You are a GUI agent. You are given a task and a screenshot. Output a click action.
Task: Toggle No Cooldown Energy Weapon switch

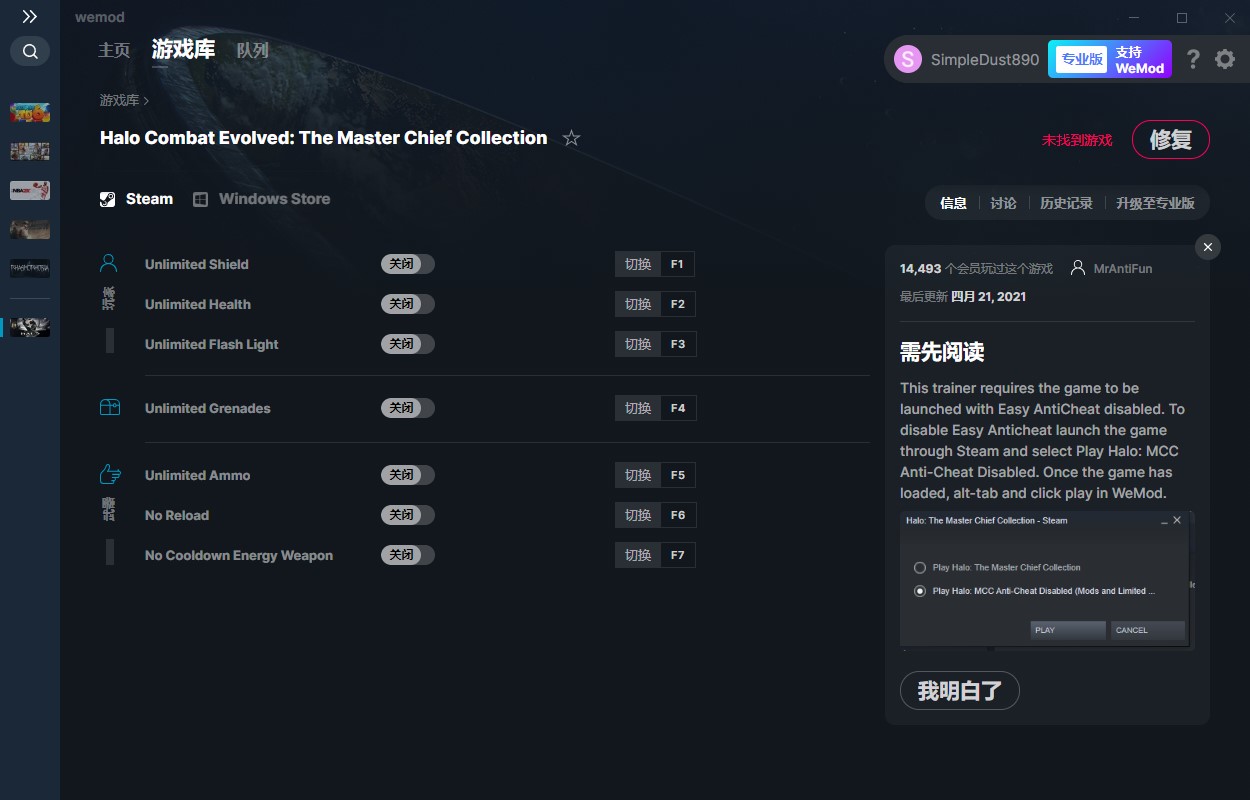coord(407,555)
